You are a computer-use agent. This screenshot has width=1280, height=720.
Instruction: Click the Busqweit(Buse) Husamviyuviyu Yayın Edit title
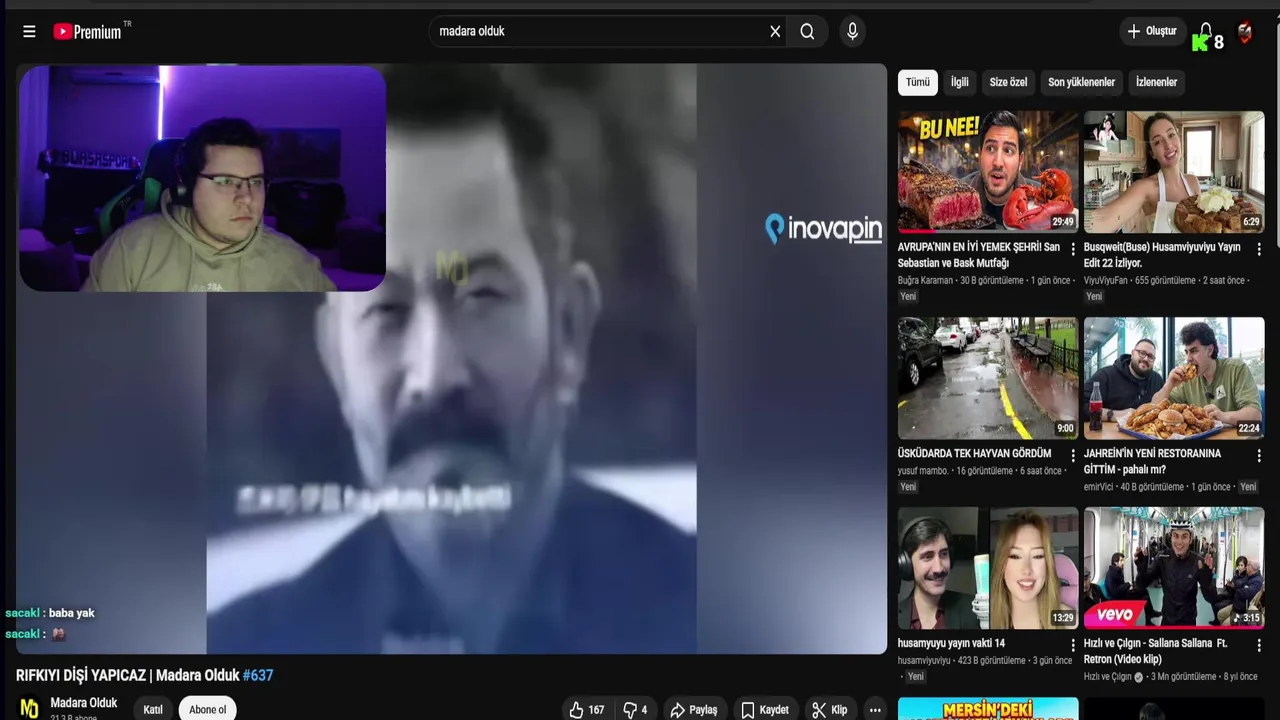(x=1162, y=255)
